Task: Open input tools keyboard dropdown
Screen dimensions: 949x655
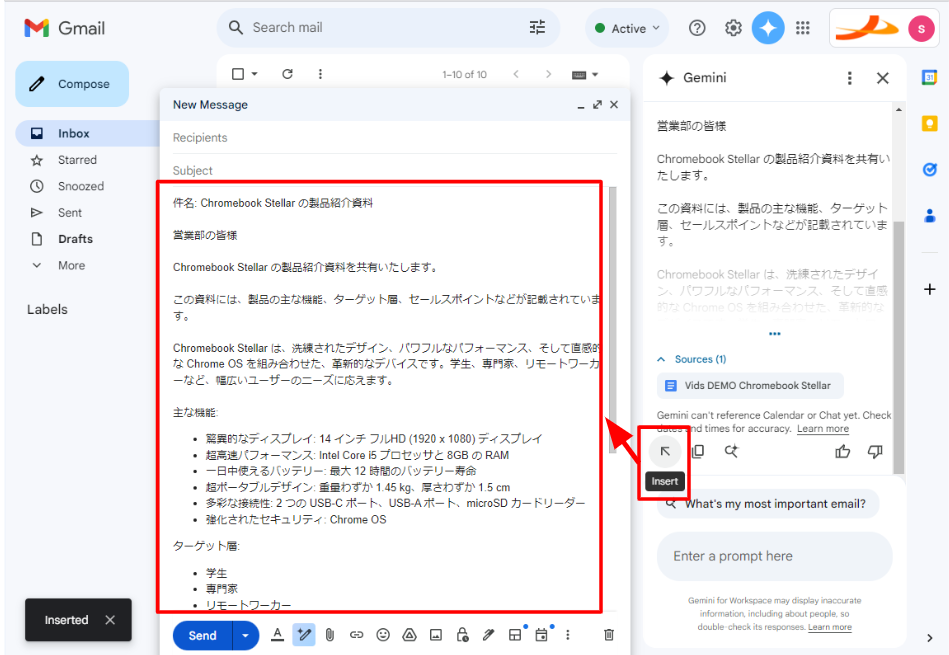Action: click(x=585, y=74)
